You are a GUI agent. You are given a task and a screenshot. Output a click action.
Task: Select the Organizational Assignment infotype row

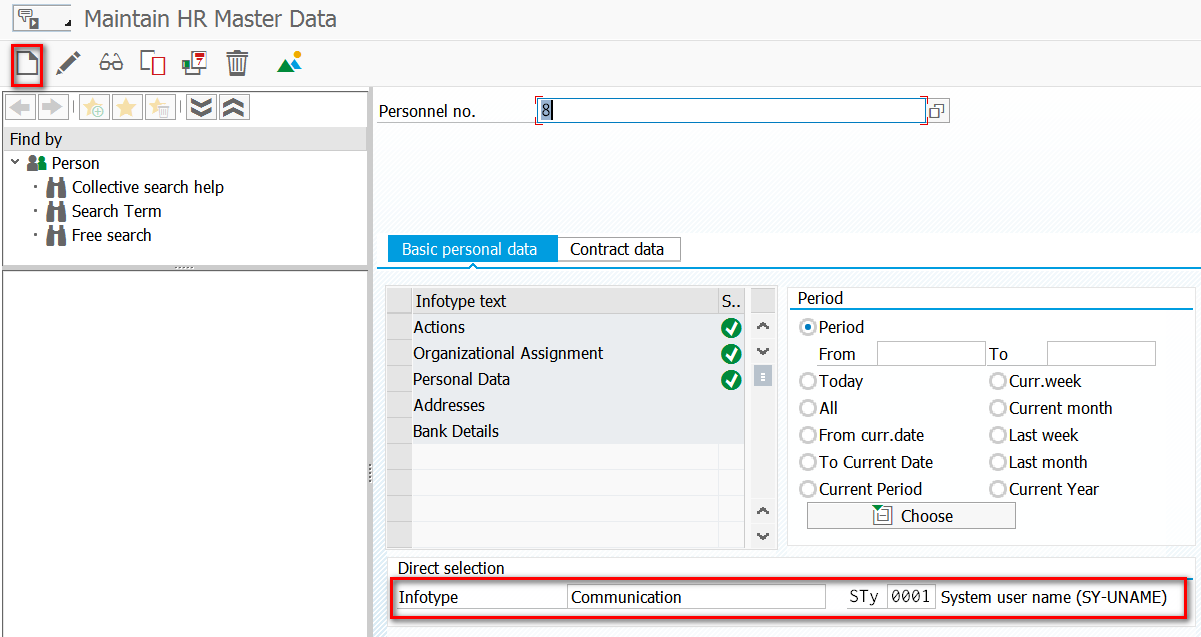[x=565, y=354]
